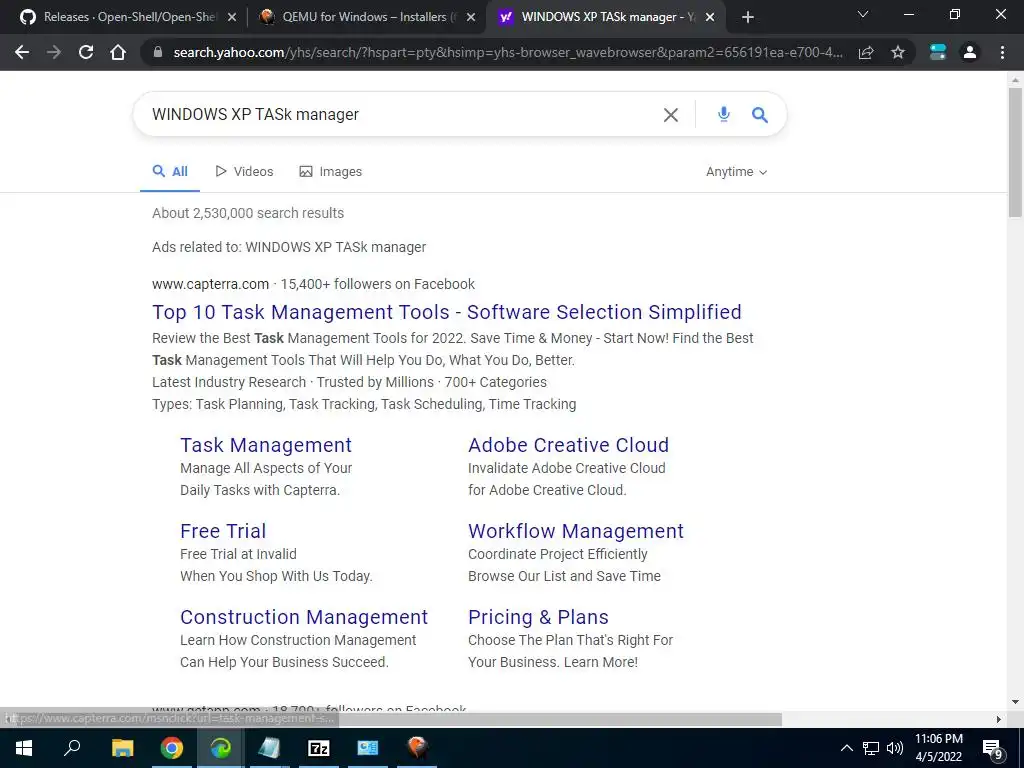Open the Adobe Creative Cloud sublink
This screenshot has width=1024, height=768.
coord(568,445)
